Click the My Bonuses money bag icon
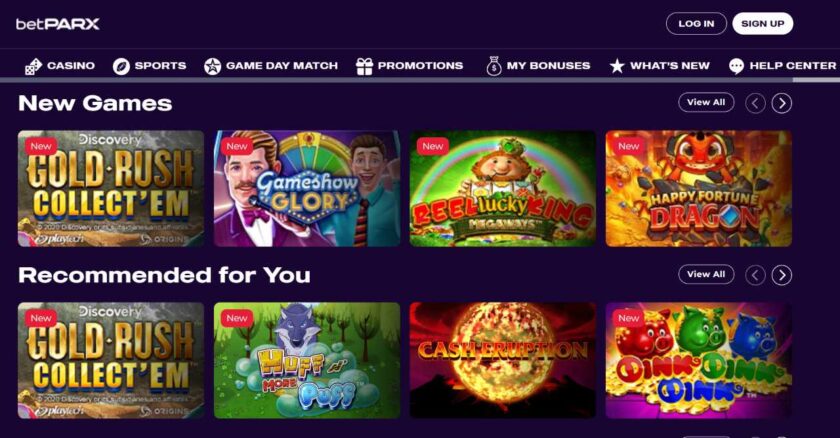Image resolution: width=840 pixels, height=438 pixels. pos(493,66)
